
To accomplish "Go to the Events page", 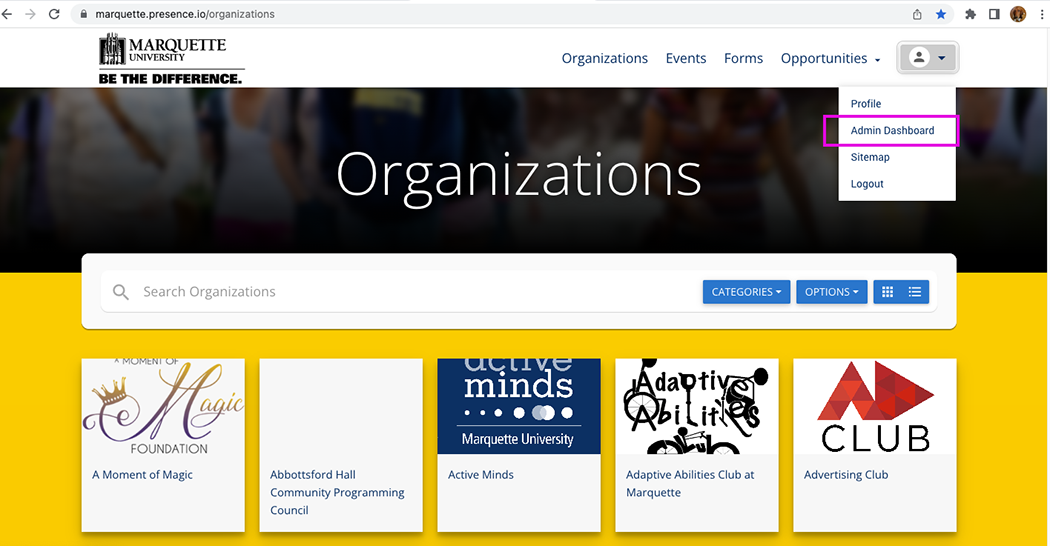I will [x=686, y=58].
